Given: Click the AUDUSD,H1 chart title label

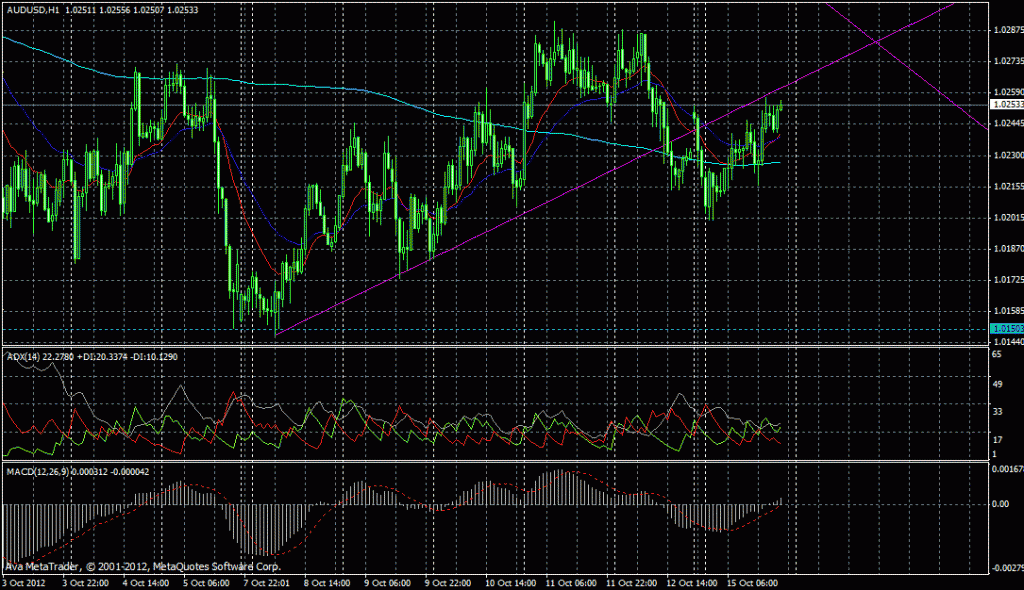Looking at the screenshot, I should pos(31,8).
